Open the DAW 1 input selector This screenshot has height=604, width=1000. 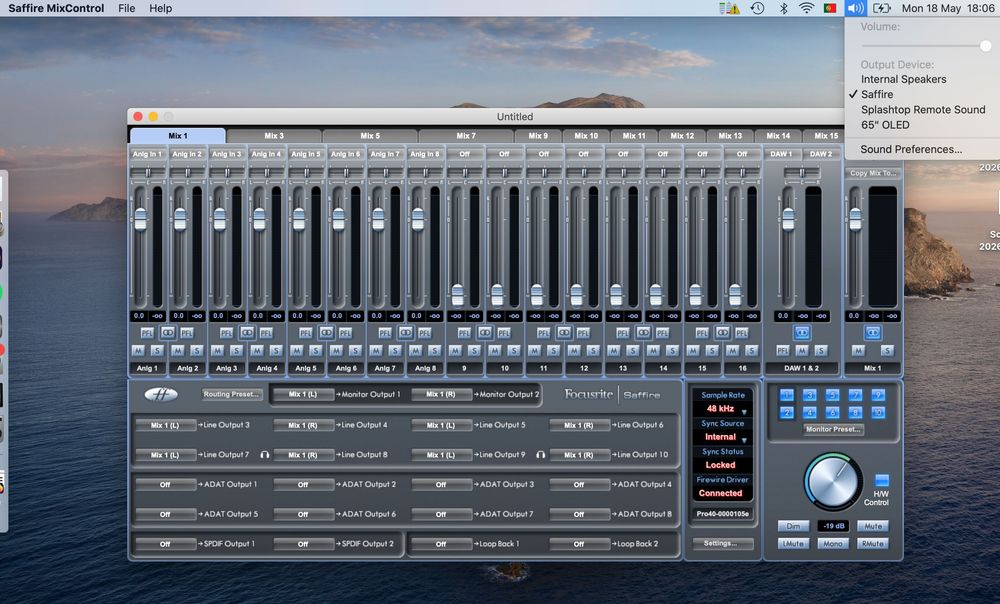click(781, 154)
